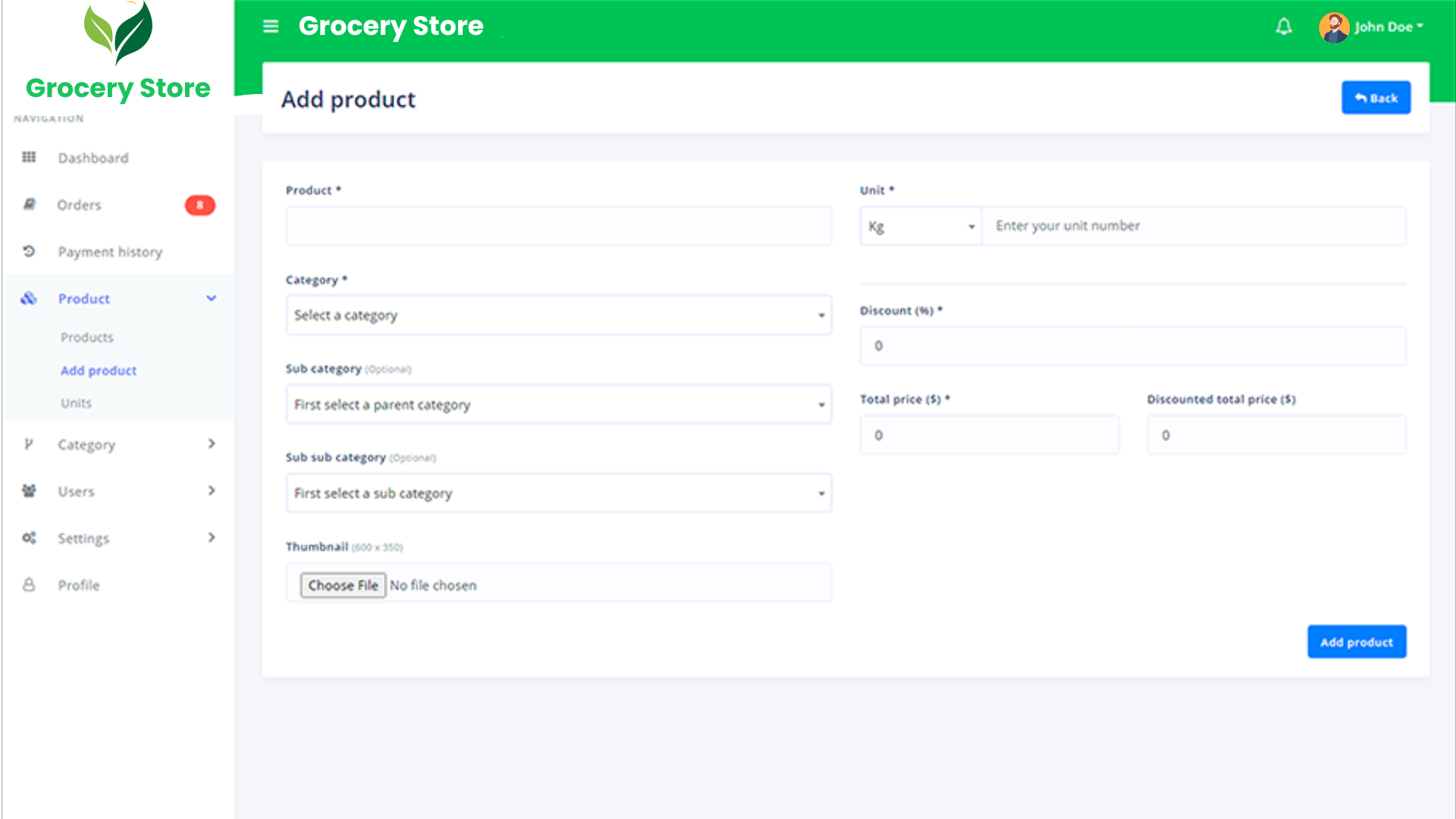Click the Dashboard grid icon
This screenshot has height=819, width=1456.
tap(29, 157)
